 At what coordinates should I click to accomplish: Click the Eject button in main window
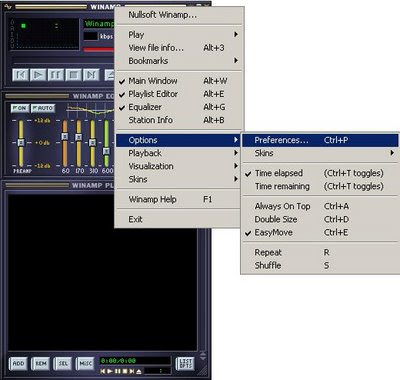point(110,74)
